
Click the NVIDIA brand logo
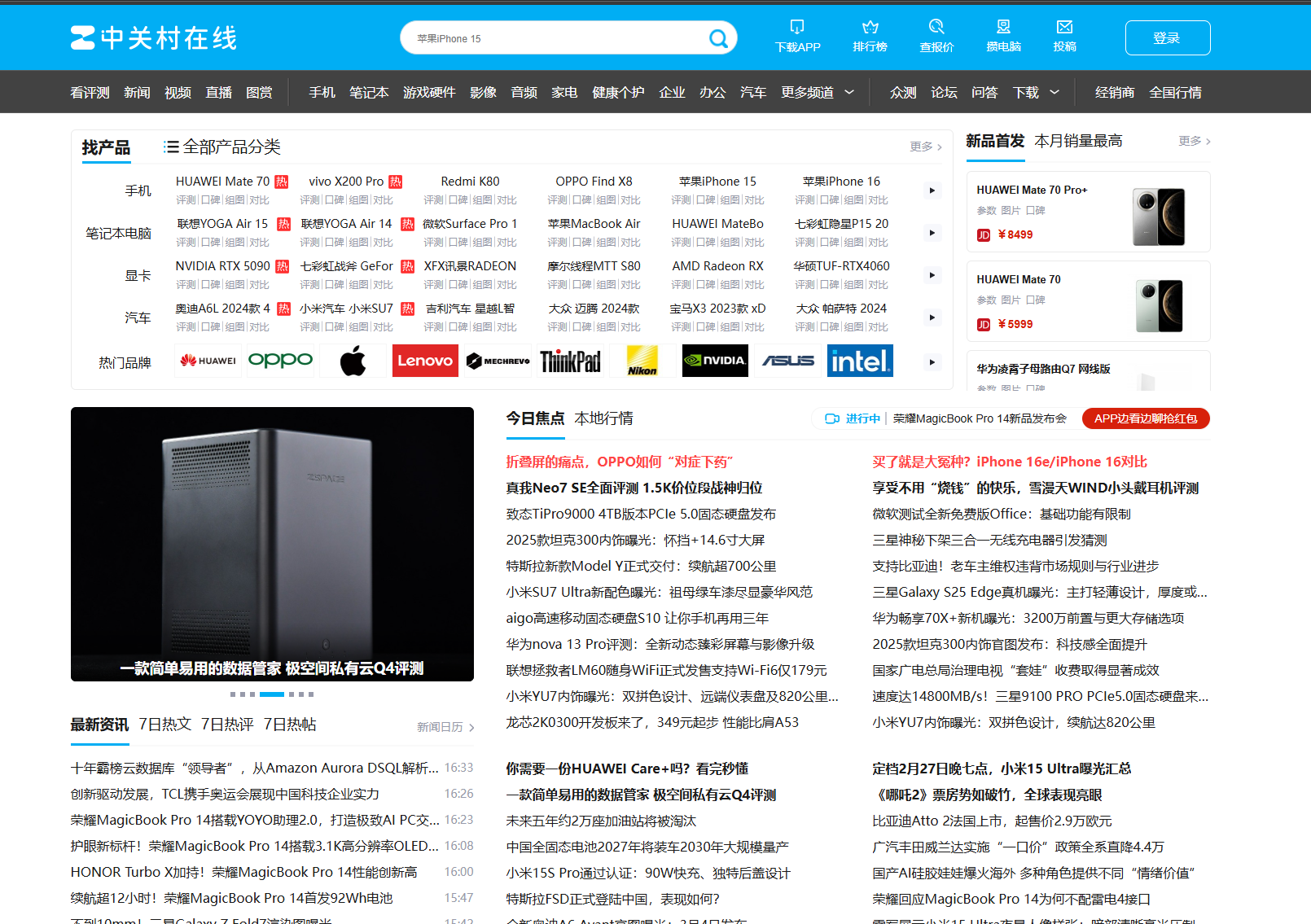click(715, 361)
